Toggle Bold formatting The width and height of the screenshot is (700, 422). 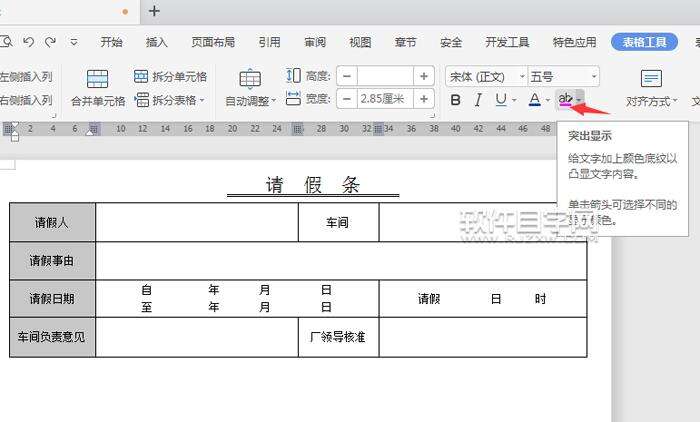click(x=455, y=100)
